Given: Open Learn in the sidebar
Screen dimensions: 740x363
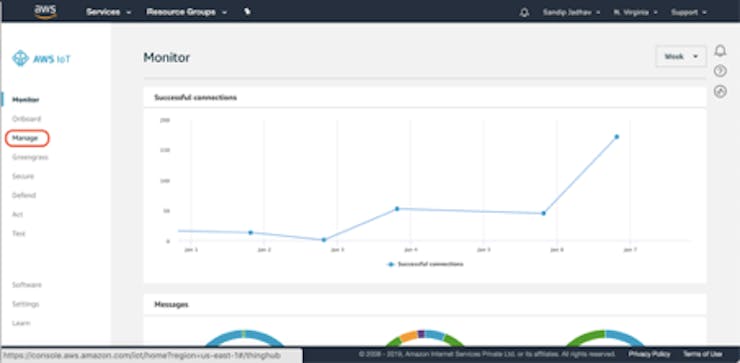Looking at the screenshot, I should 21,323.
